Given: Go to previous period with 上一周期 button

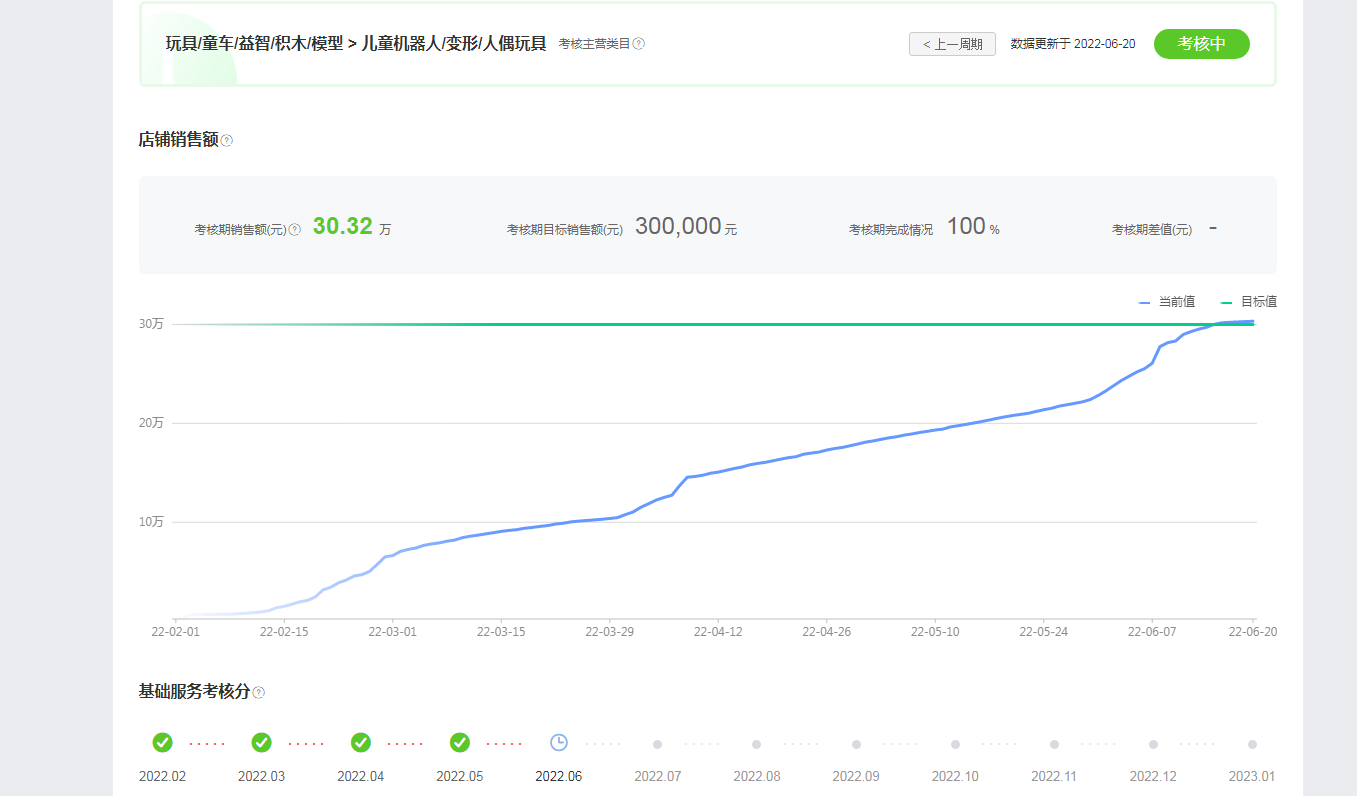Looking at the screenshot, I should tap(952, 44).
